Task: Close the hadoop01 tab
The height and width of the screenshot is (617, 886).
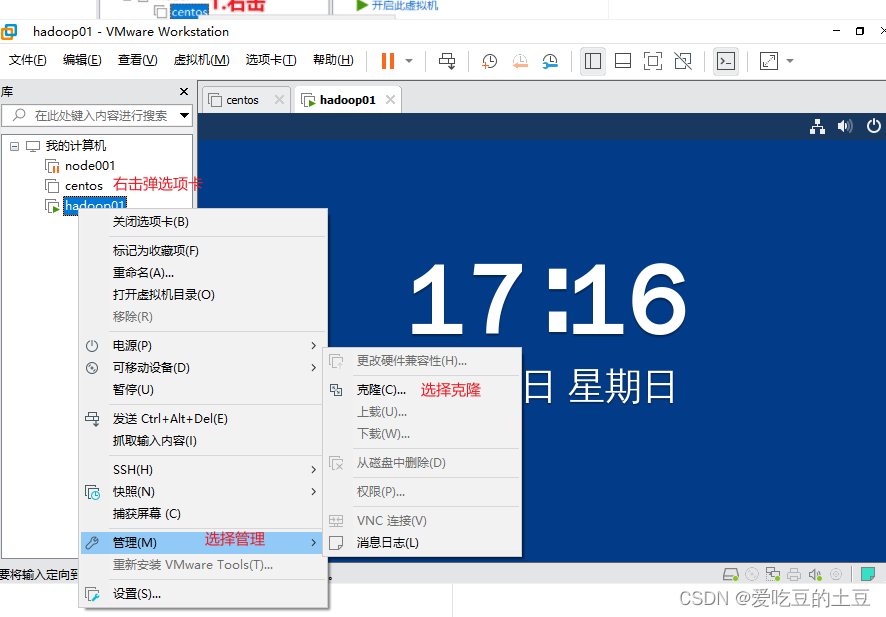Action: click(390, 99)
